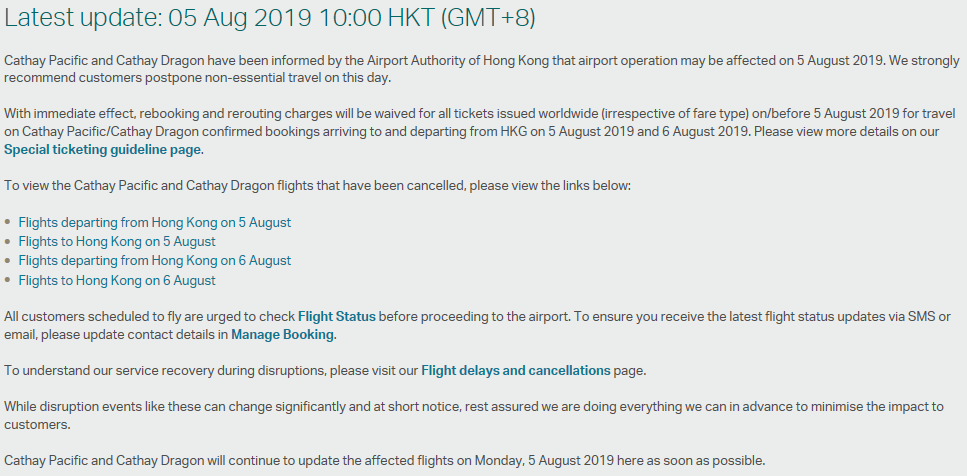This screenshot has height=476, width=967.
Task: Click the Airport Authority of Hong Kong paragraph
Action: click(482, 69)
